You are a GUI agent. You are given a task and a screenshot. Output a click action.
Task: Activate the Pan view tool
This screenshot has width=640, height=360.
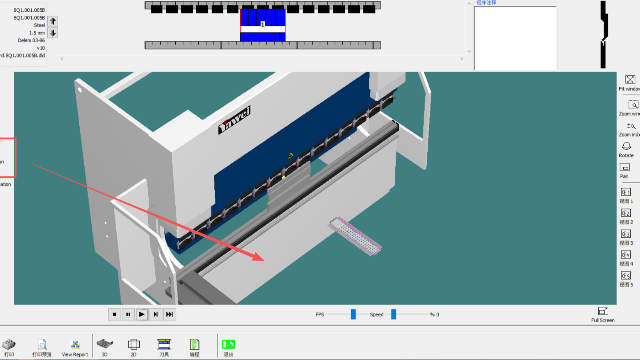(x=625, y=167)
